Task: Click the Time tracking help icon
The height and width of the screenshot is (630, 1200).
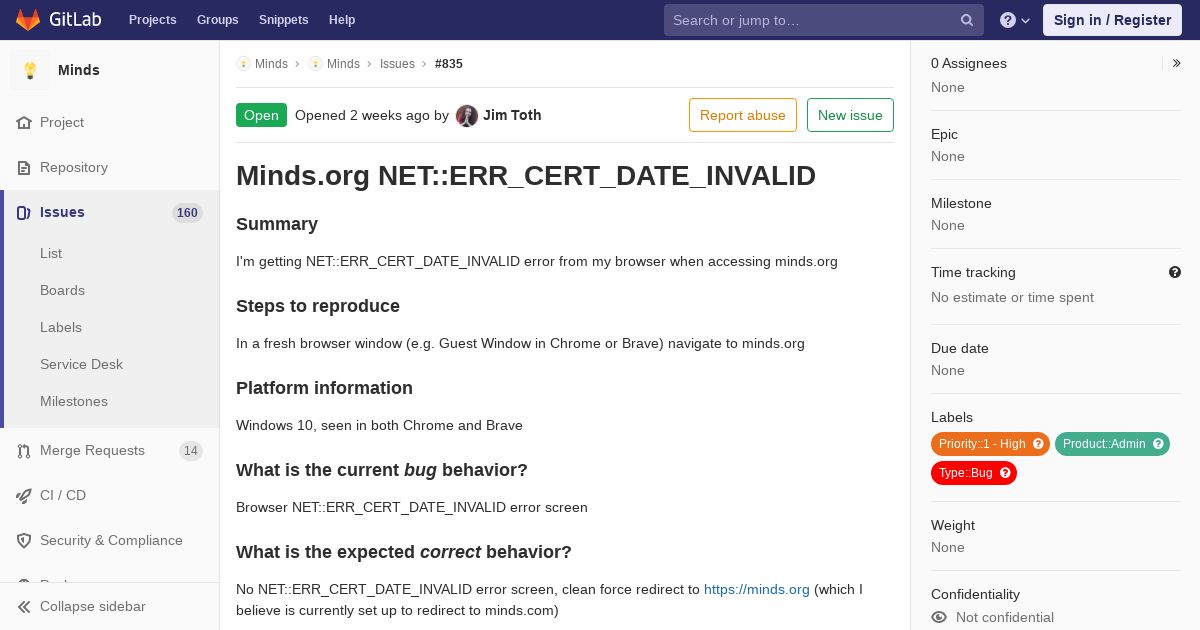Action: click(x=1175, y=272)
